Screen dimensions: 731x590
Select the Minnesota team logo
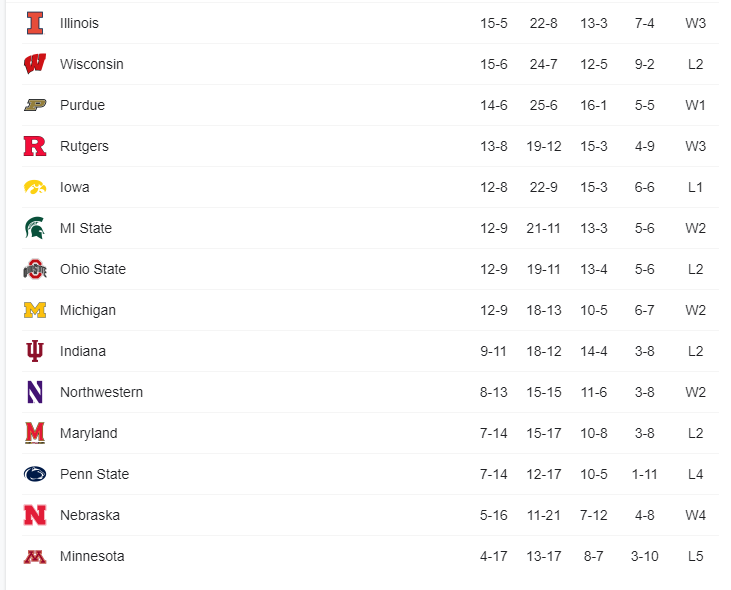pyautogui.click(x=35, y=556)
